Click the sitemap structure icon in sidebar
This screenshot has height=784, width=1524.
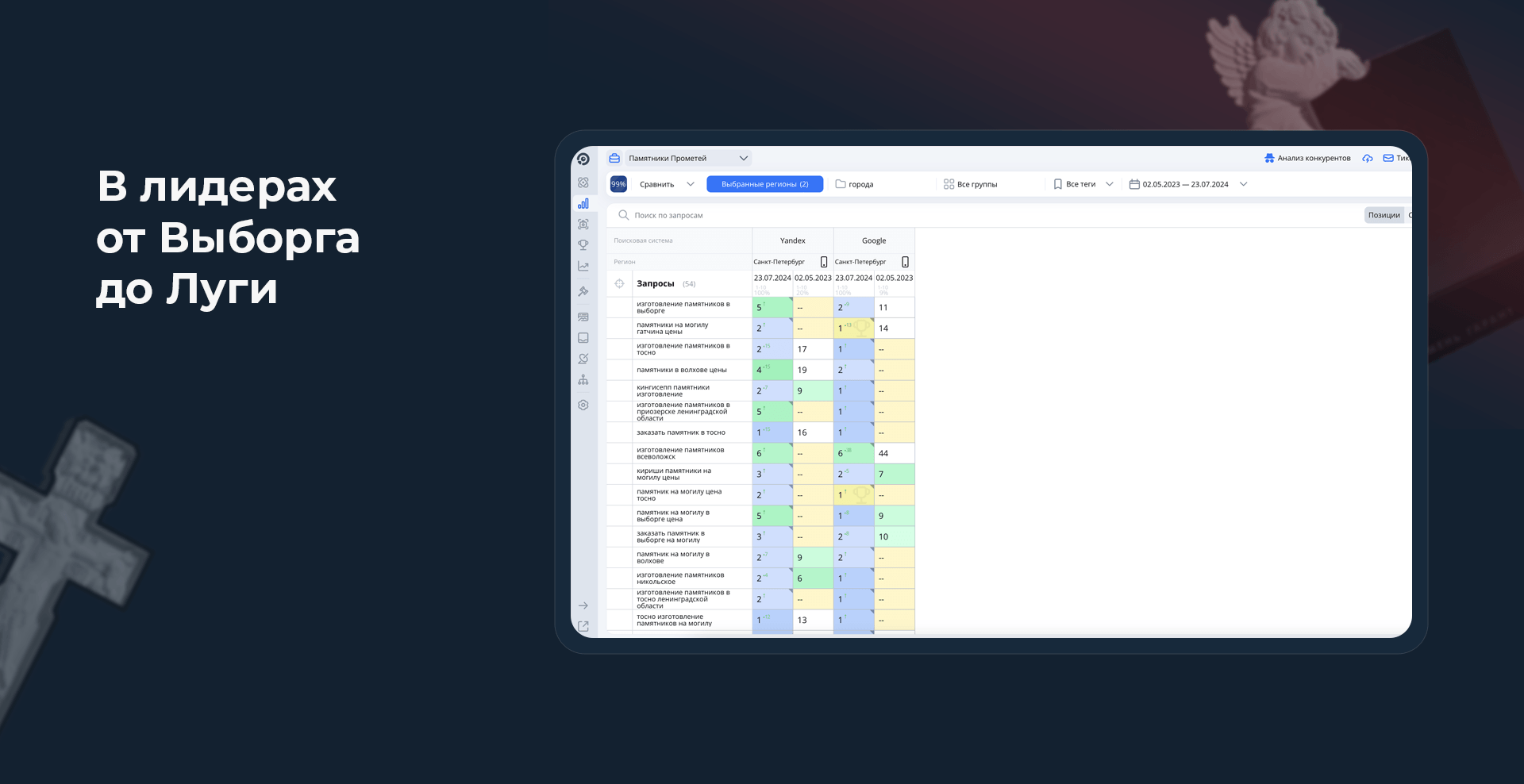click(583, 380)
